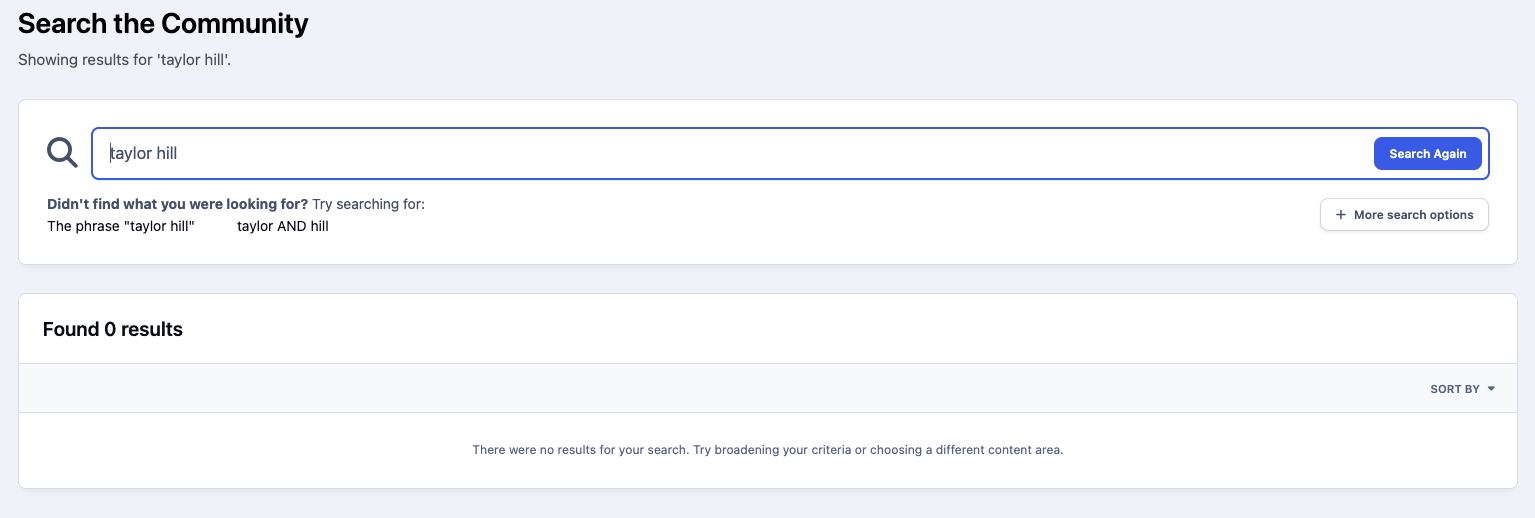Click the no results for your search message
Image resolution: width=1535 pixels, height=518 pixels.
coord(767,450)
